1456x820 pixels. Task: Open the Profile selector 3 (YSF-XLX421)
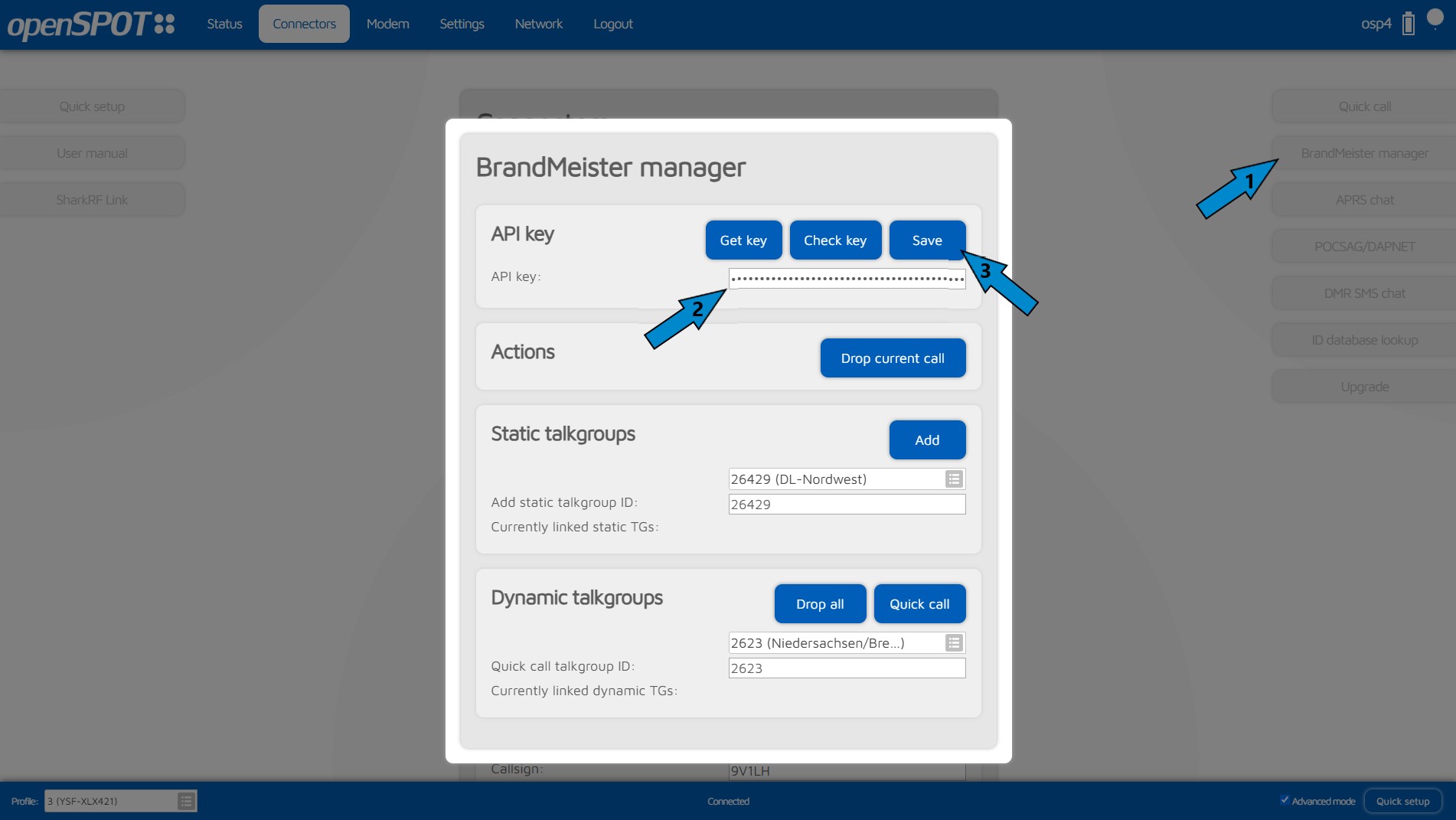(110, 801)
